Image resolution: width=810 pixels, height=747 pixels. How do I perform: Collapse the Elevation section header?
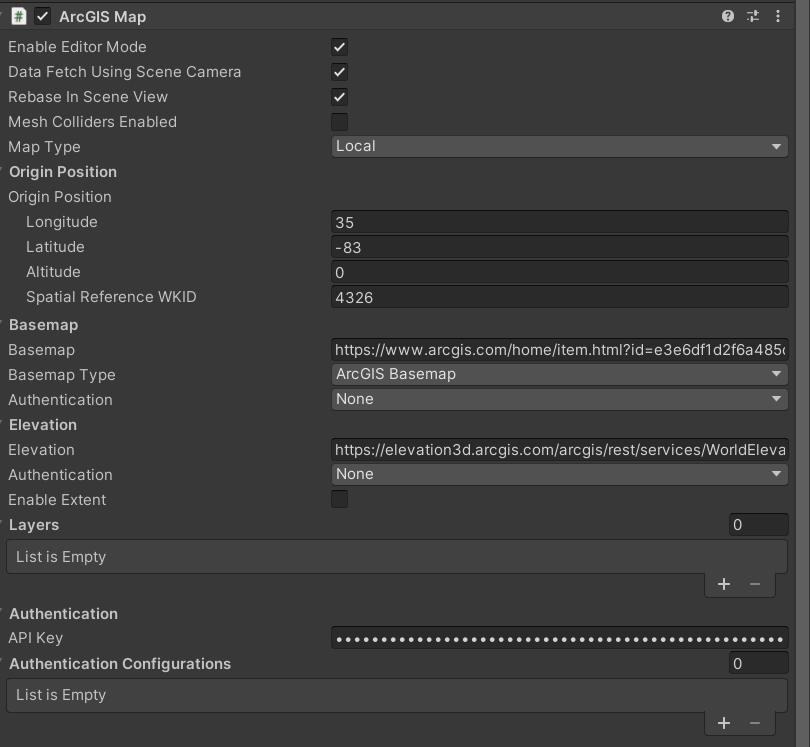[43, 425]
